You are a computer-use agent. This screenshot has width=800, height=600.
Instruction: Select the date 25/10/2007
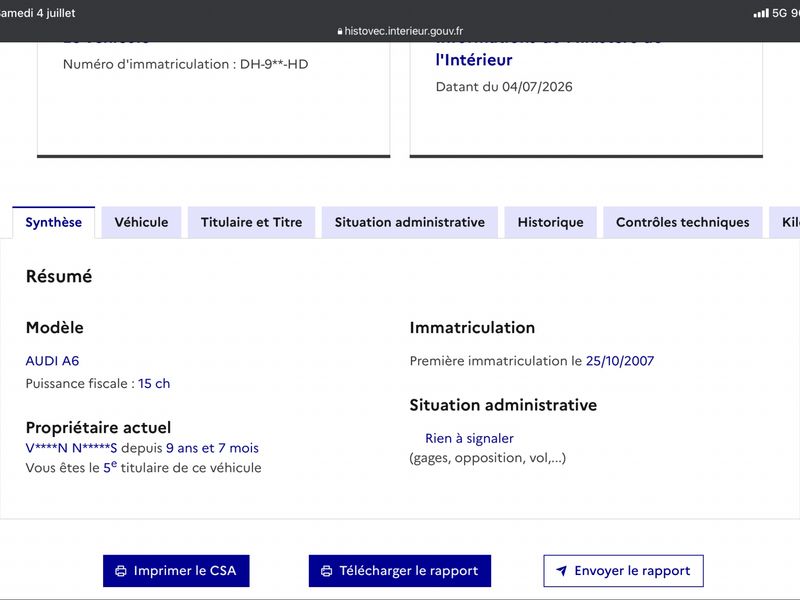[x=620, y=361]
